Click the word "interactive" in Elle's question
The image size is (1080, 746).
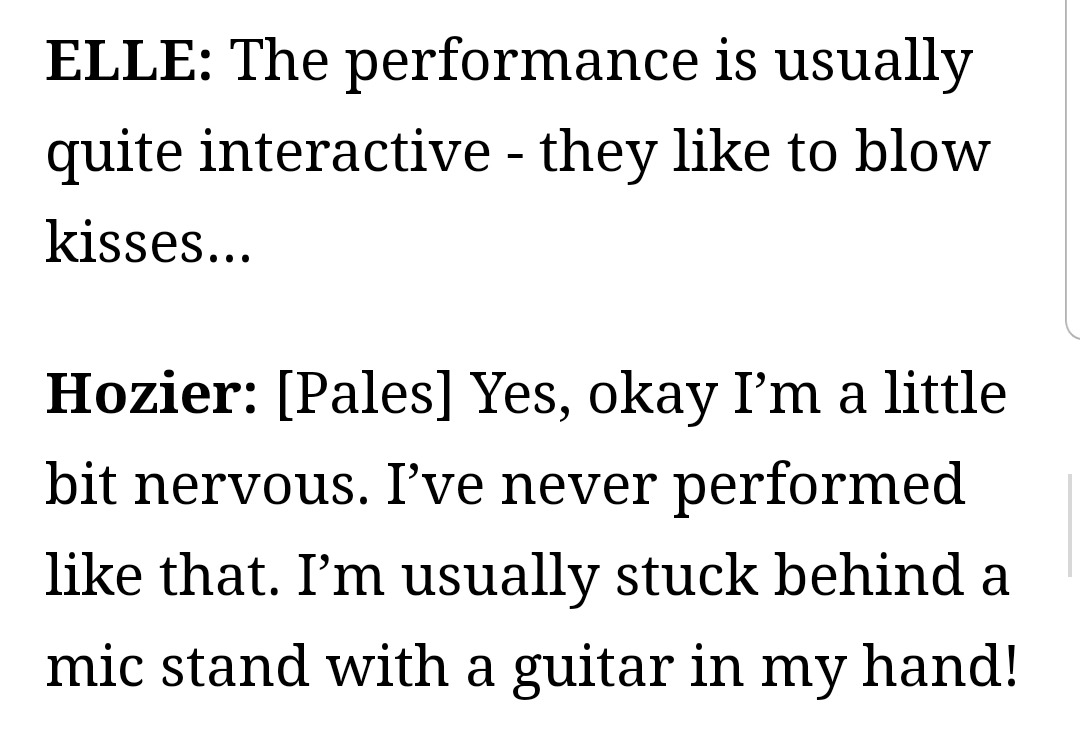point(344,151)
